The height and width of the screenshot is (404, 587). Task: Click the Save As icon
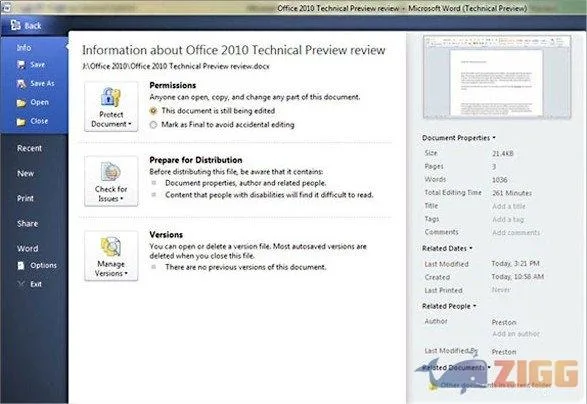21,83
